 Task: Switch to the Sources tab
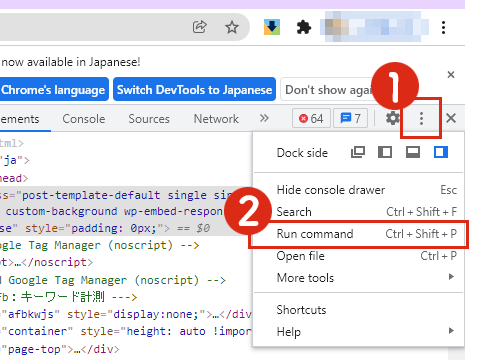point(149,119)
